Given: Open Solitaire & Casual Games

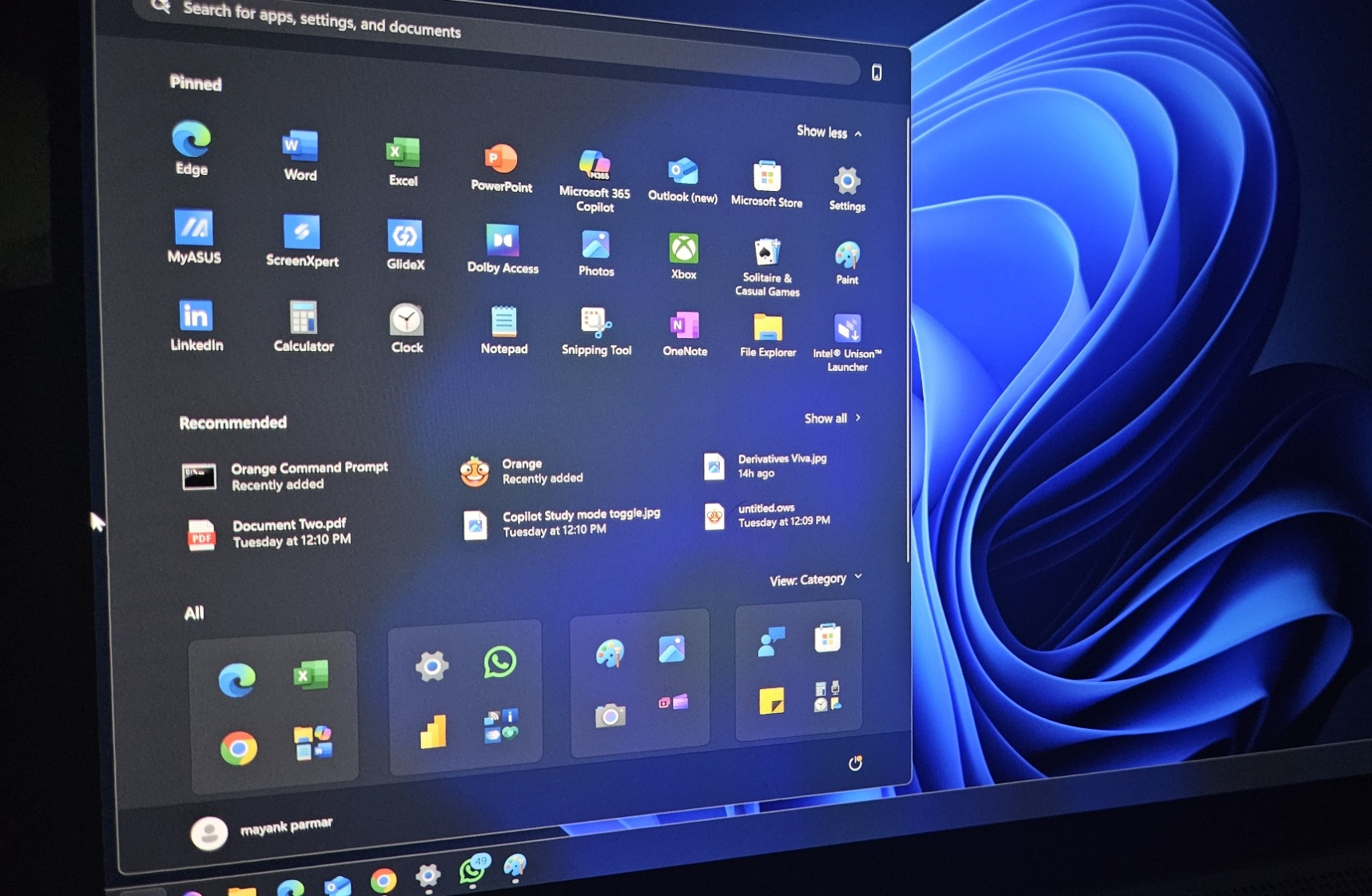Looking at the screenshot, I should tap(766, 252).
